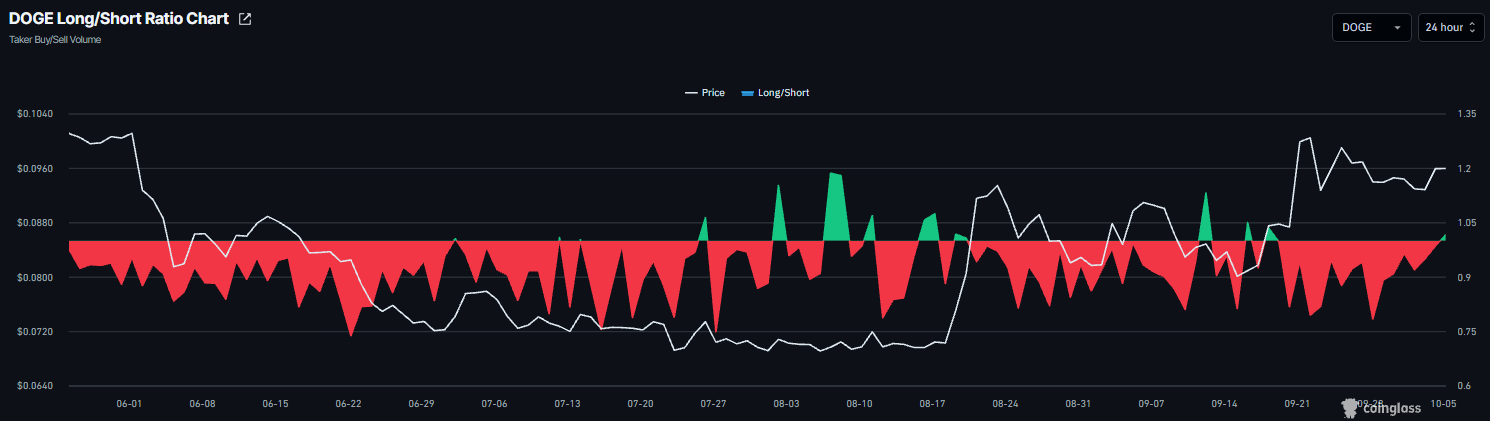Click the 06-15 date label
Image resolution: width=1490 pixels, height=421 pixels.
coord(275,404)
